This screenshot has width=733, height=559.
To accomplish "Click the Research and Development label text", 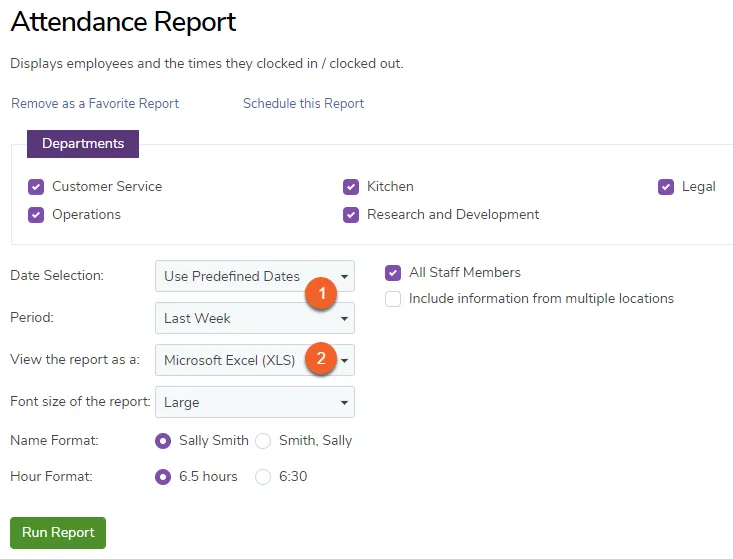I will pos(453,215).
